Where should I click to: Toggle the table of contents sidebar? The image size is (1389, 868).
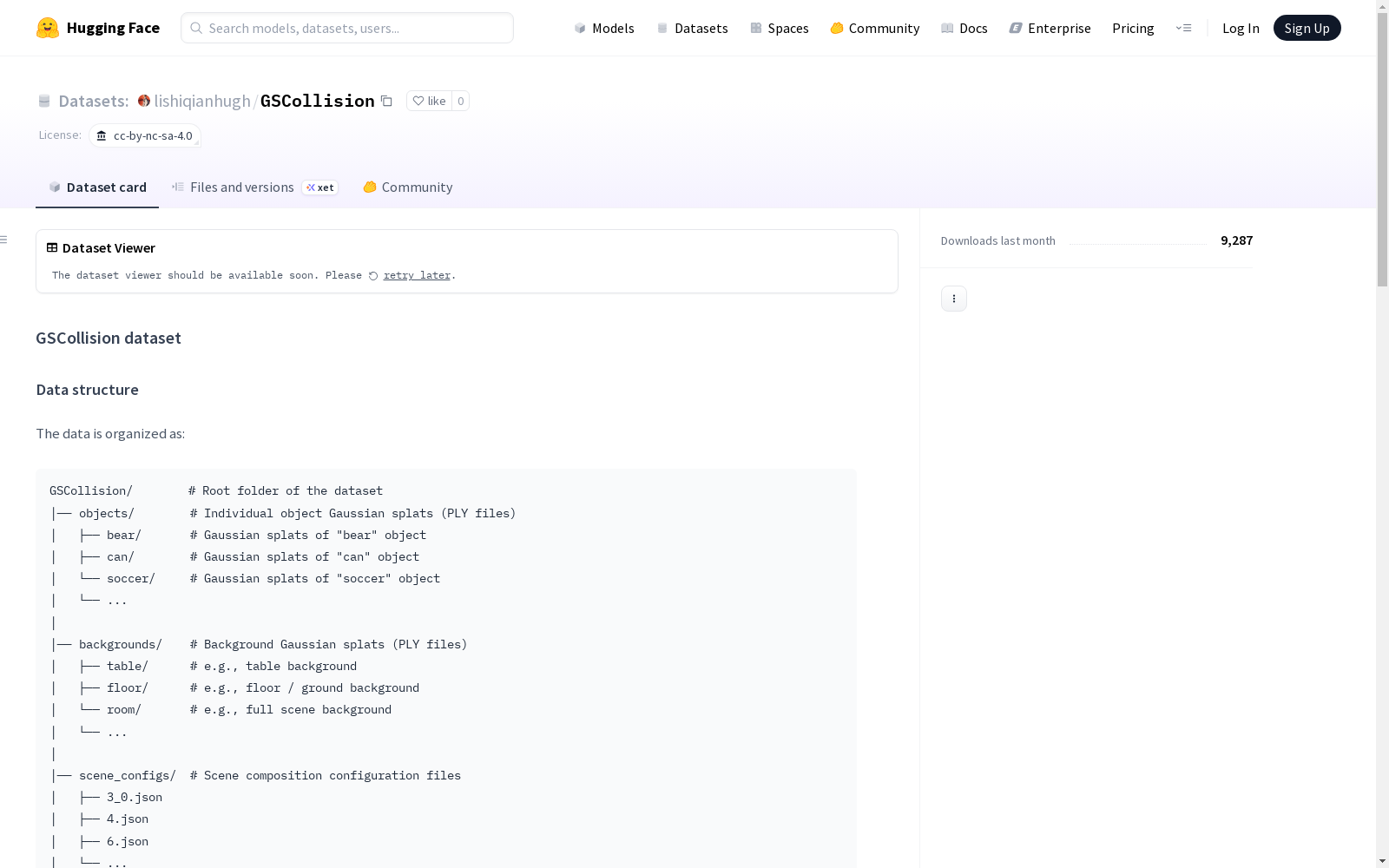point(4,240)
